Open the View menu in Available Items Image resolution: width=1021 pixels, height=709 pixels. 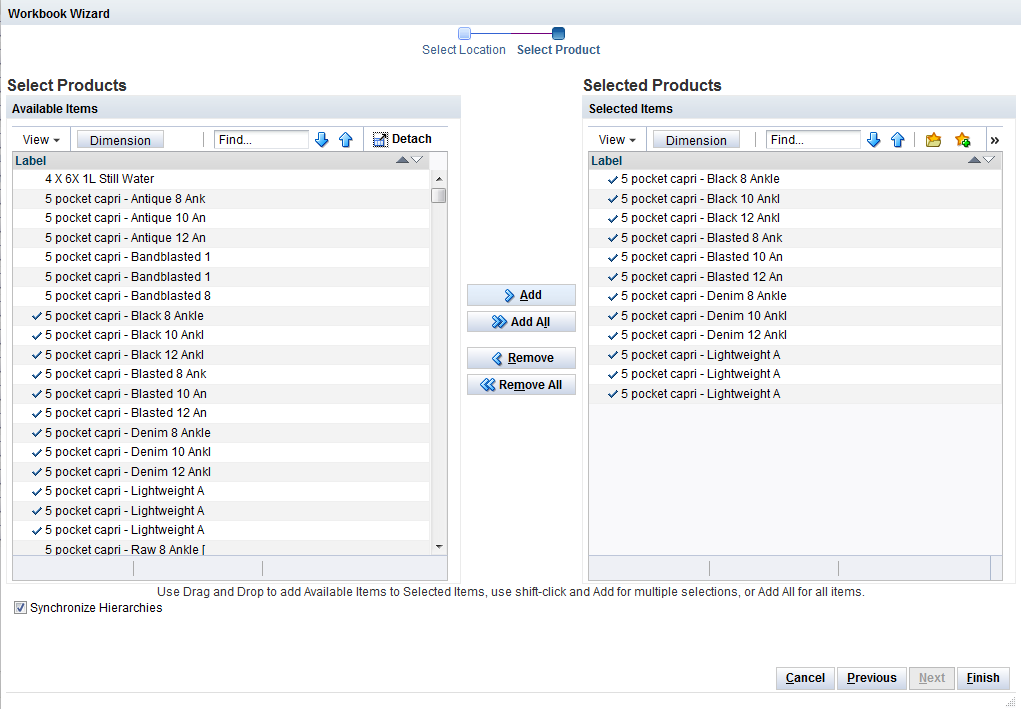[x=41, y=139]
